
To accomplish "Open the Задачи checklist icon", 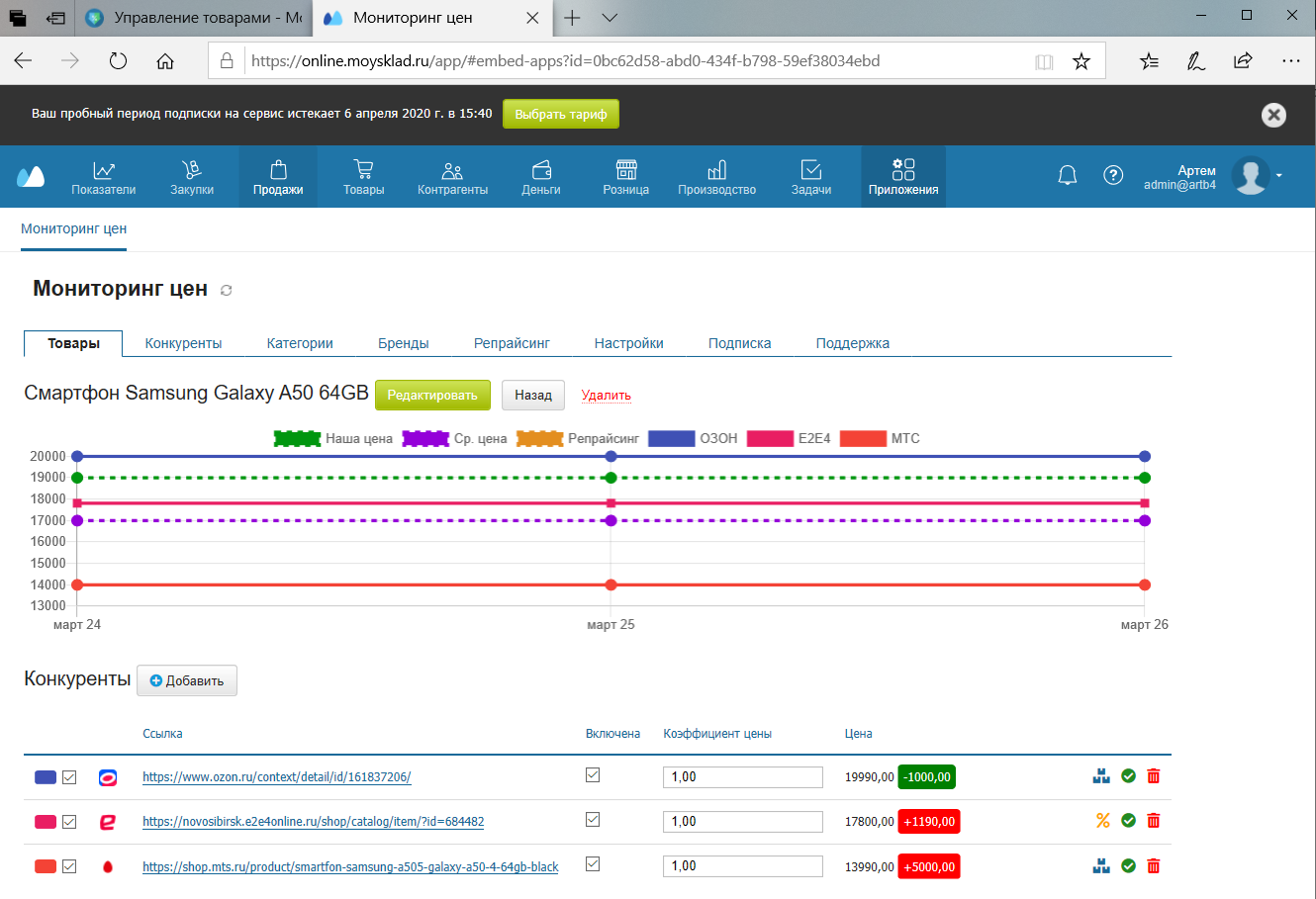I will pyautogui.click(x=811, y=170).
